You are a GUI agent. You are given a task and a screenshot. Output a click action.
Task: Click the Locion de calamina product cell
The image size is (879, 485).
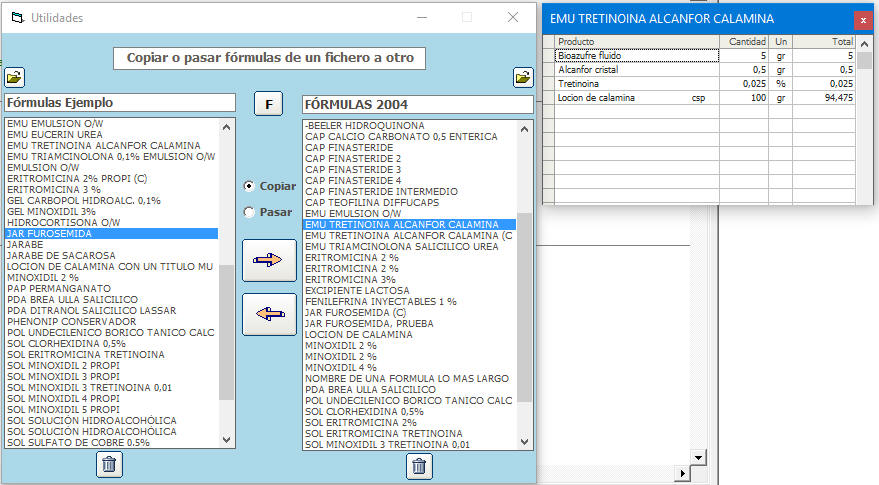point(637,98)
